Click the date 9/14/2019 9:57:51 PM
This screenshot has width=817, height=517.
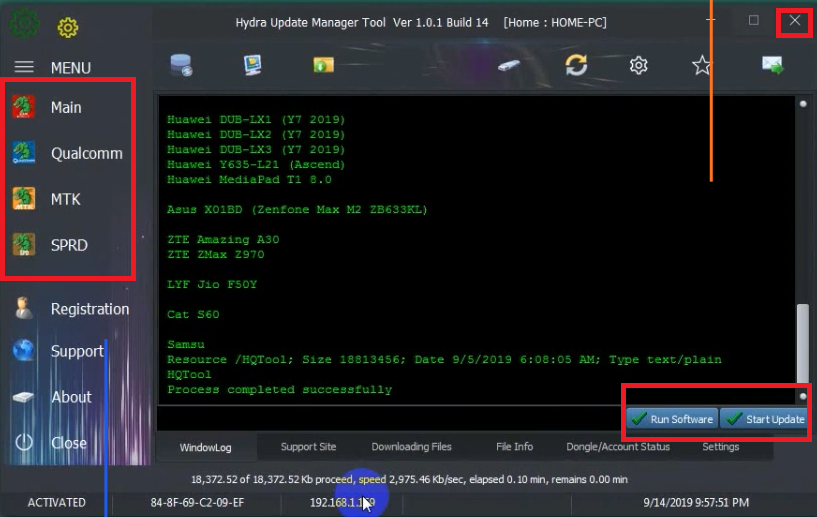[x=696, y=502]
